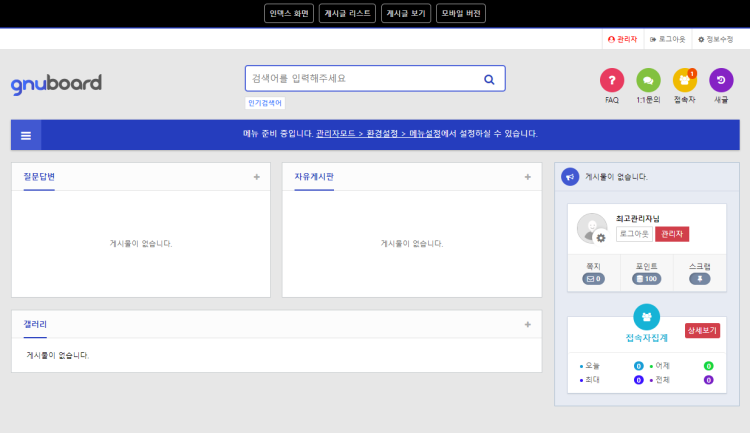Click the megaphone notice icon

tap(570, 176)
